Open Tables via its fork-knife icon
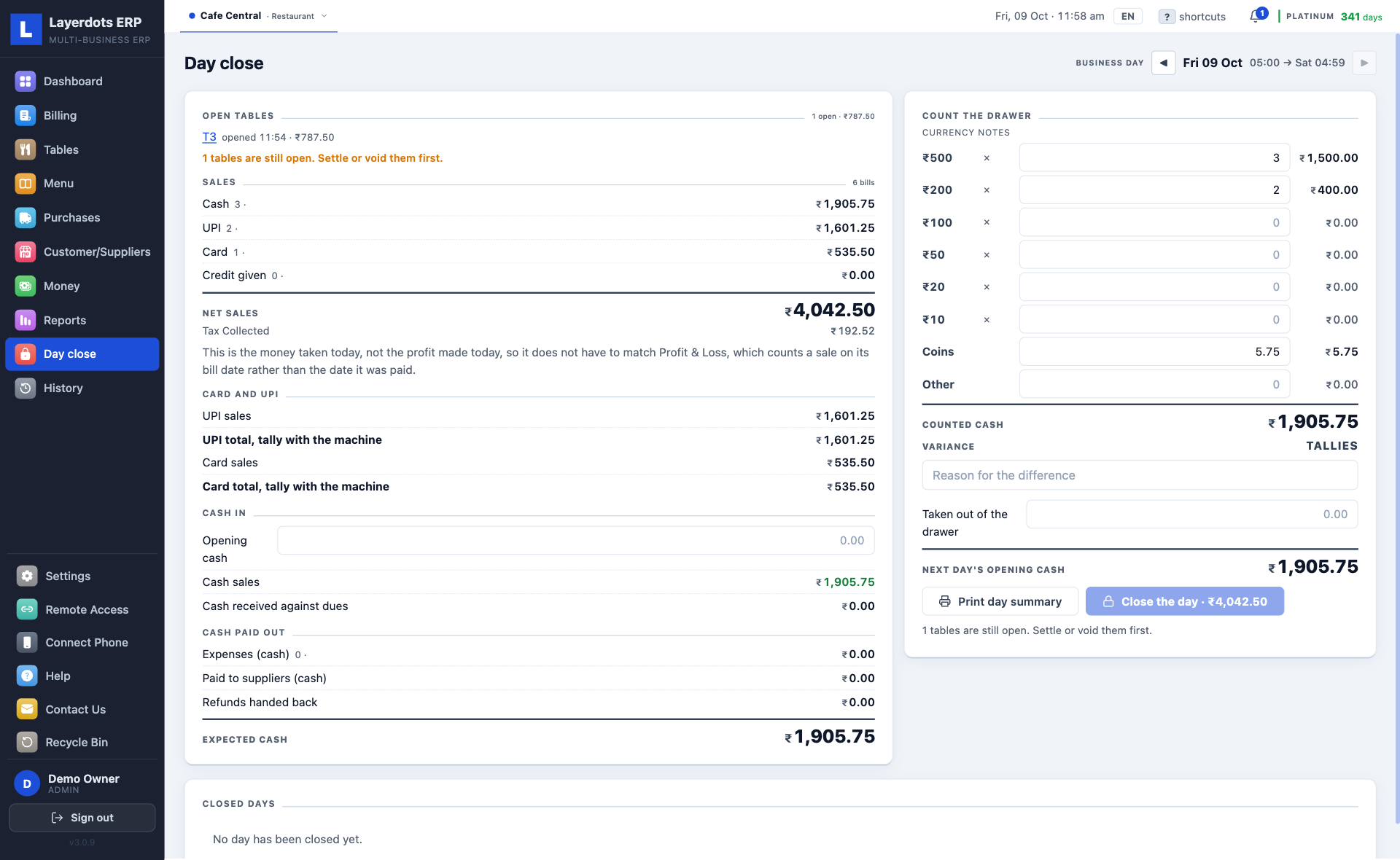This screenshot has width=1400, height=860. tap(26, 149)
